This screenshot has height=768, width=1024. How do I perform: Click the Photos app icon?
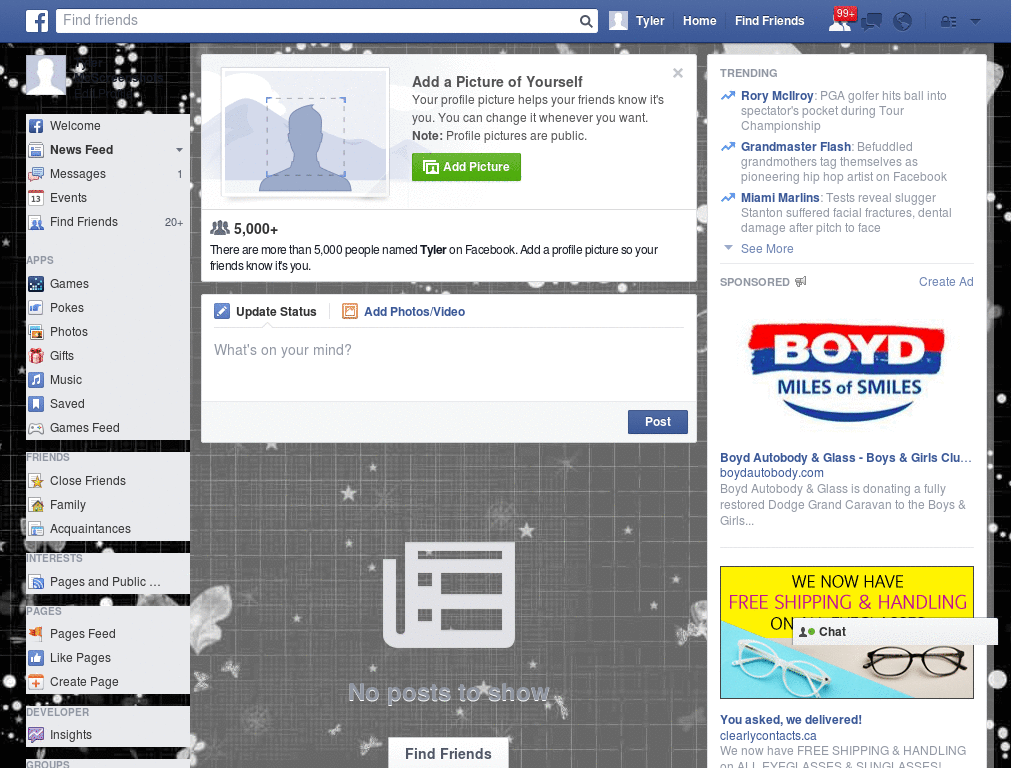point(36,332)
